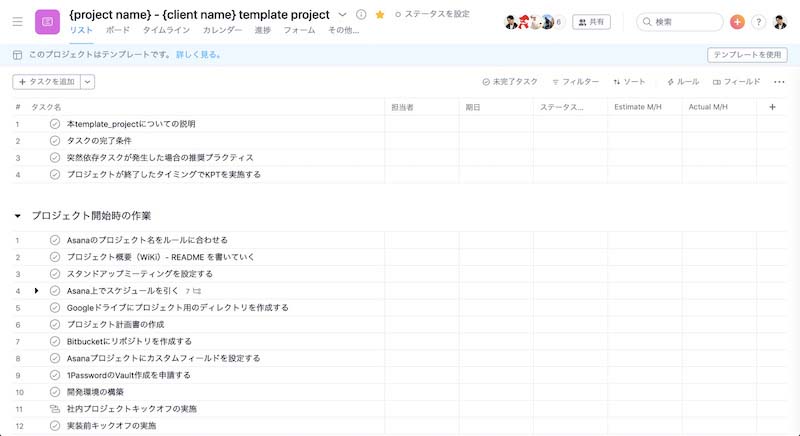Switch to タイムライン tab
This screenshot has width=800, height=436.
[166, 30]
